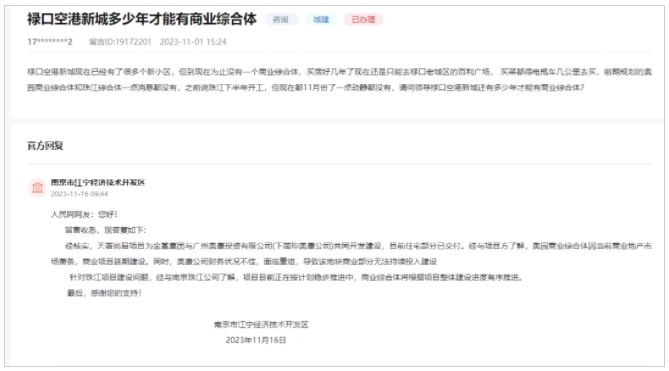Open the 南京市江宁经济技术开发区 responder name
Image resolution: width=669 pixels, height=371 pixels.
click(x=98, y=183)
